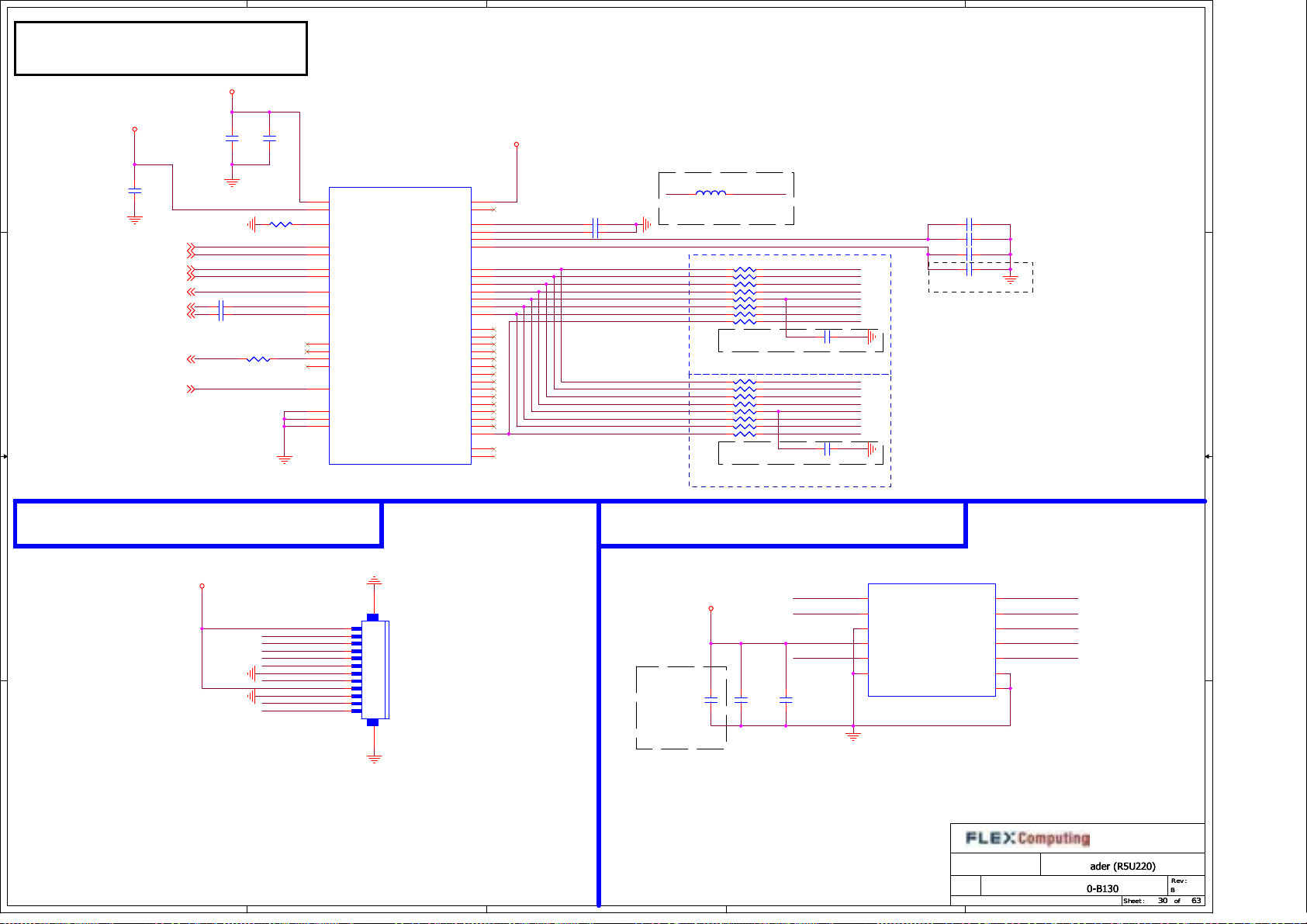The image size is (1307, 924).
Task: Select the title text "ader (R5U220)"
Action: 1122,866
